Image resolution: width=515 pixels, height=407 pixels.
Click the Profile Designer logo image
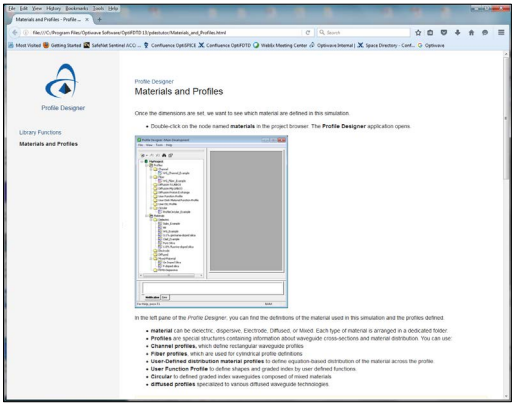pyautogui.click(x=62, y=81)
